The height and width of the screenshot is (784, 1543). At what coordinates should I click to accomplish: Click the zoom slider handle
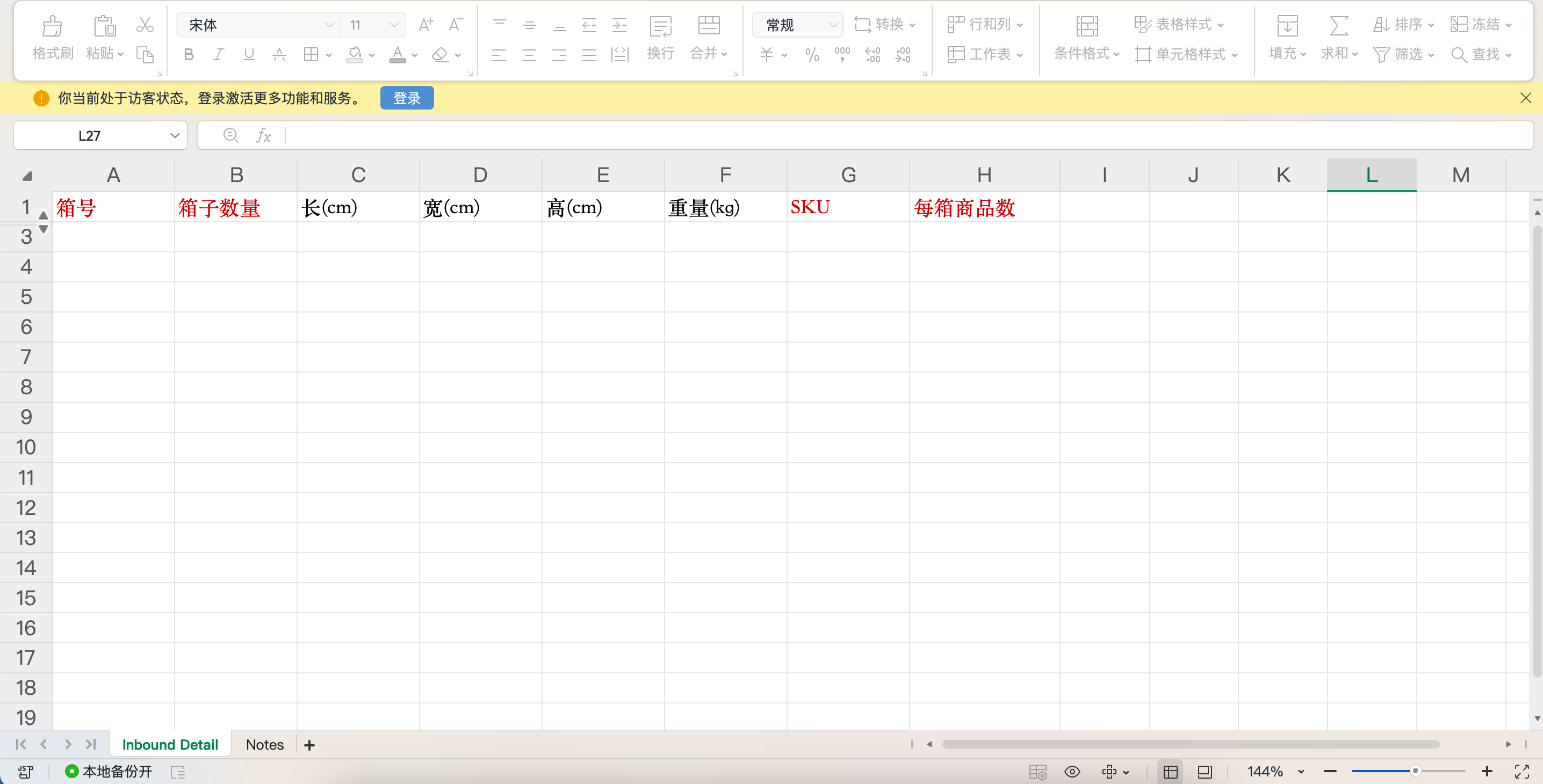tap(1415, 771)
